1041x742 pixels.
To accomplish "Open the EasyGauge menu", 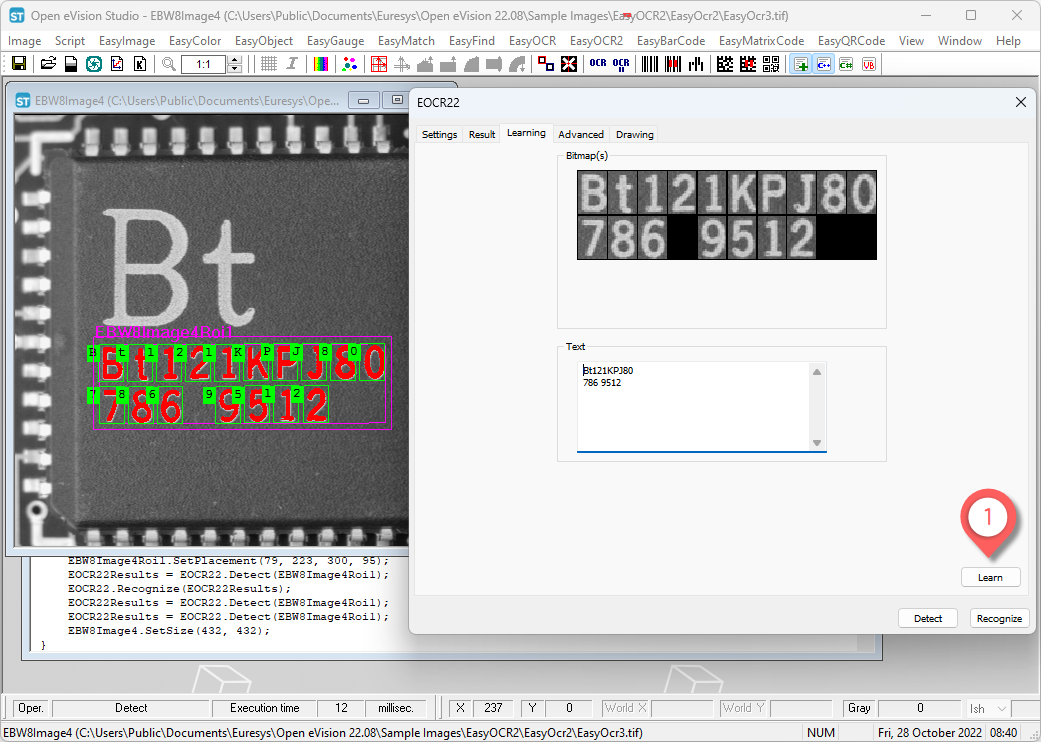I will pos(335,41).
